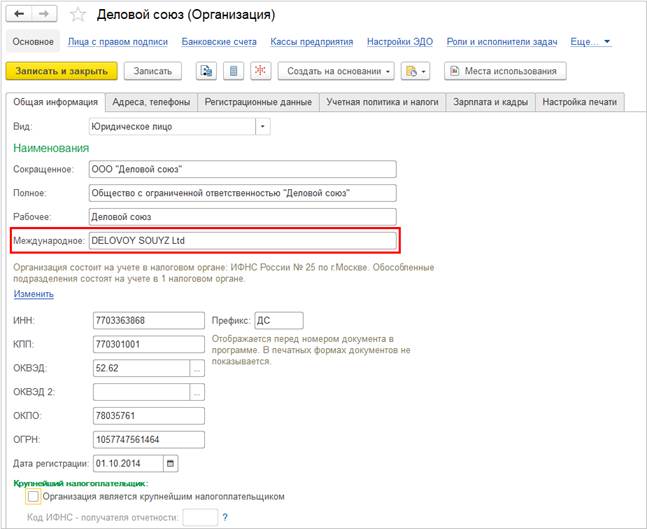Click Записать и закрыть button
This screenshot has height=529, width=647.
[x=61, y=71]
